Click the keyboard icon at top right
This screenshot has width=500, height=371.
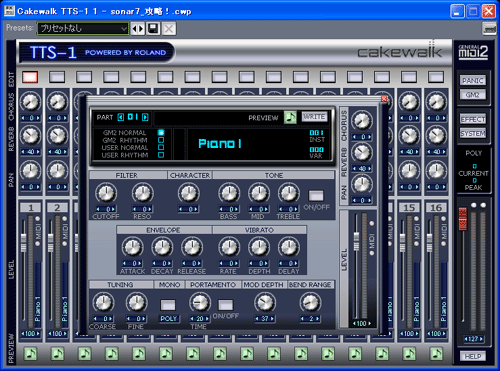pos(490,29)
